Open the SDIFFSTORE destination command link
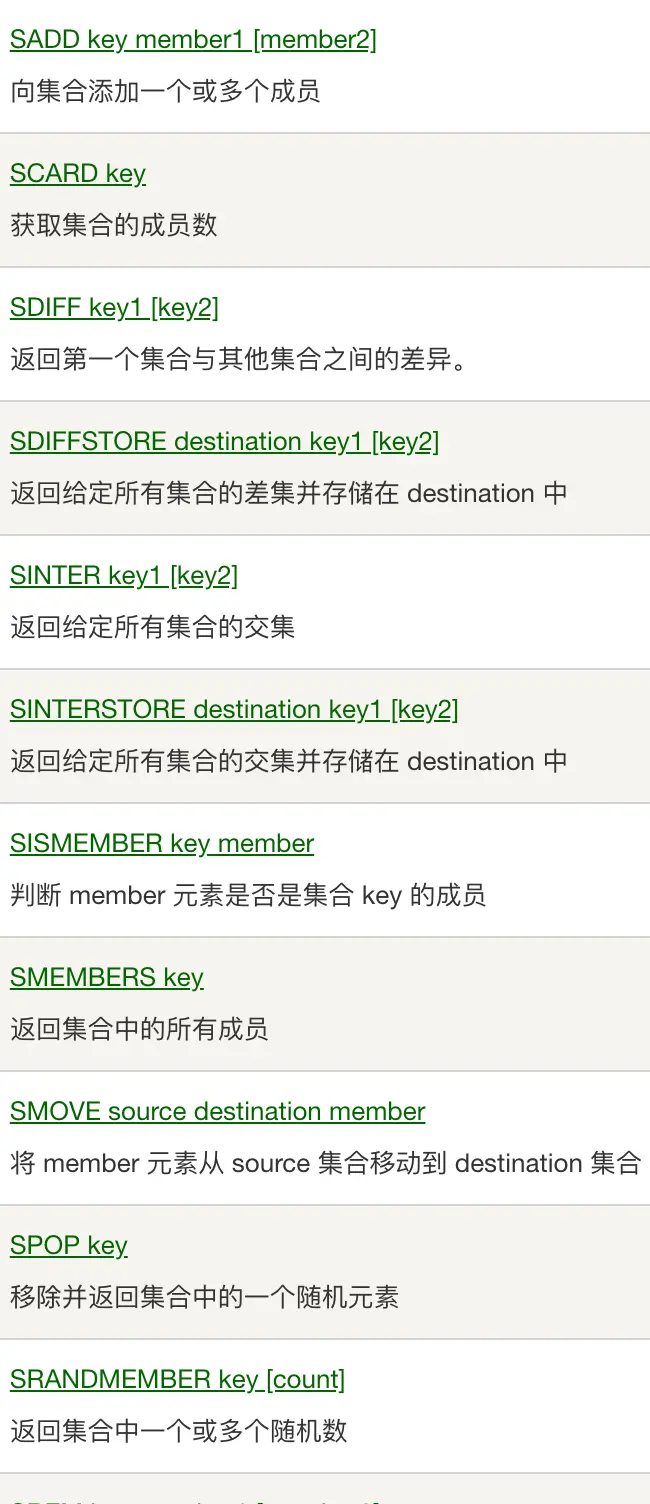The width and height of the screenshot is (650, 1504). 224,442
